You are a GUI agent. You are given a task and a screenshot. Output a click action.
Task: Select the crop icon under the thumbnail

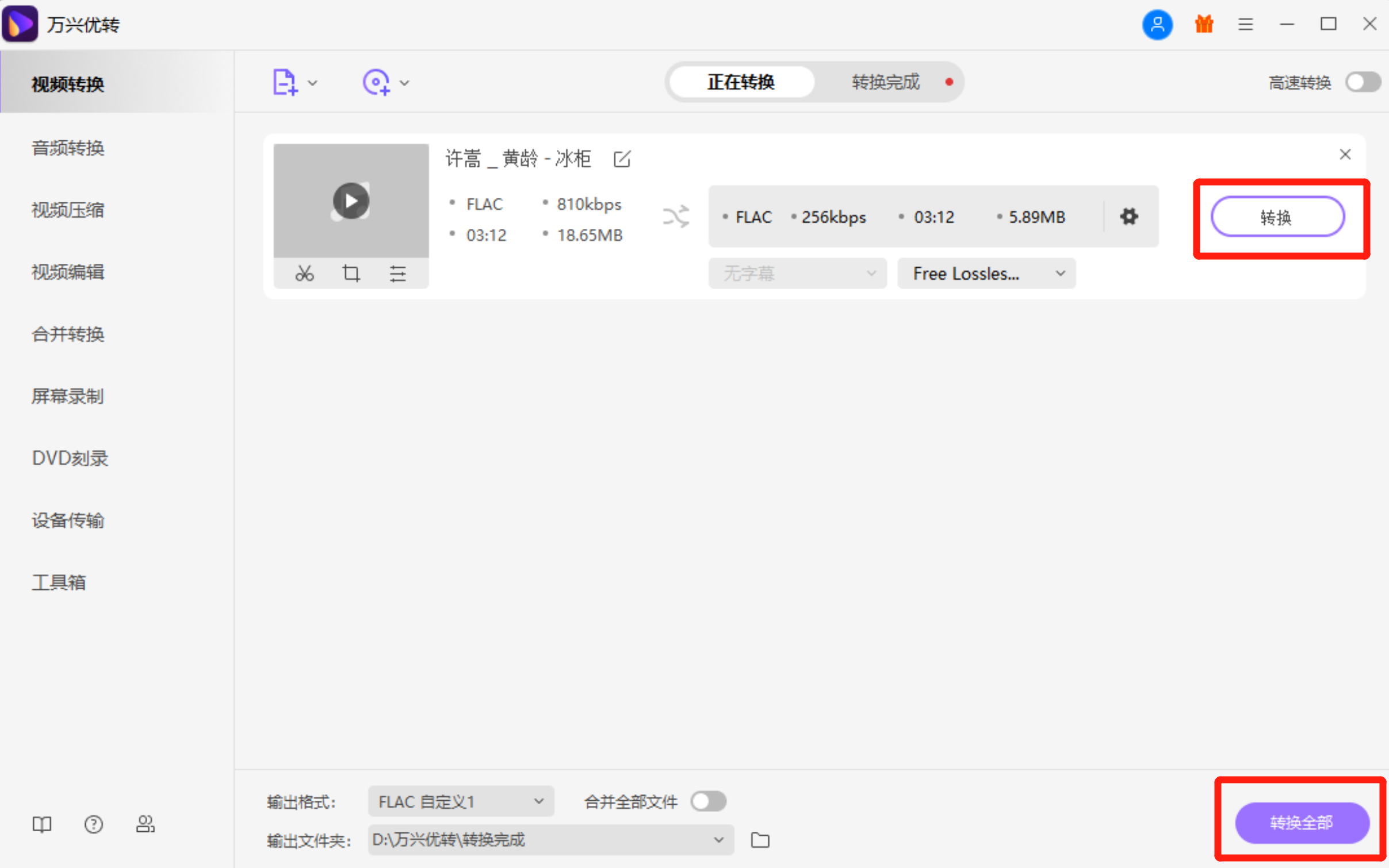click(351, 273)
